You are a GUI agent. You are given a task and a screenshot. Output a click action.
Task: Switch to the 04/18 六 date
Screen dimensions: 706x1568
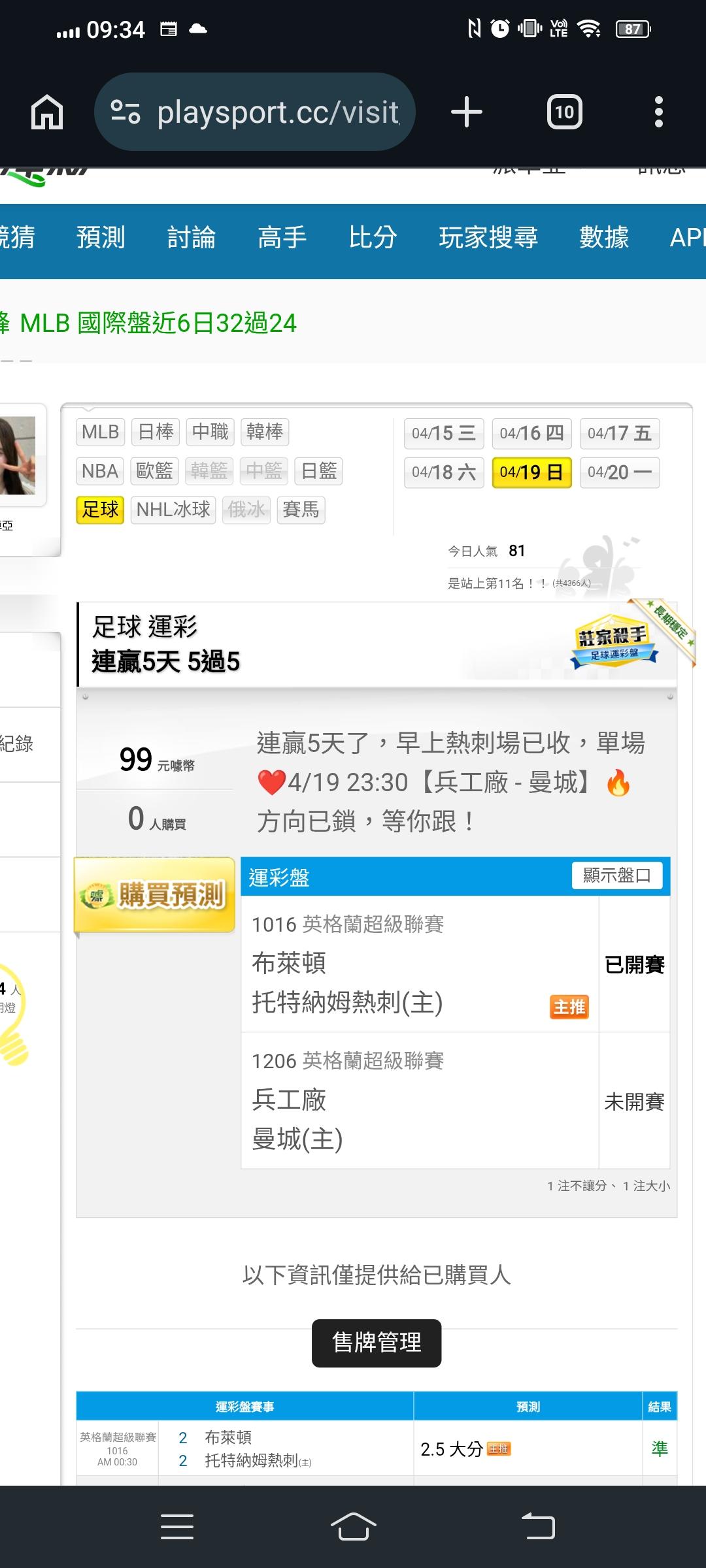tap(444, 472)
